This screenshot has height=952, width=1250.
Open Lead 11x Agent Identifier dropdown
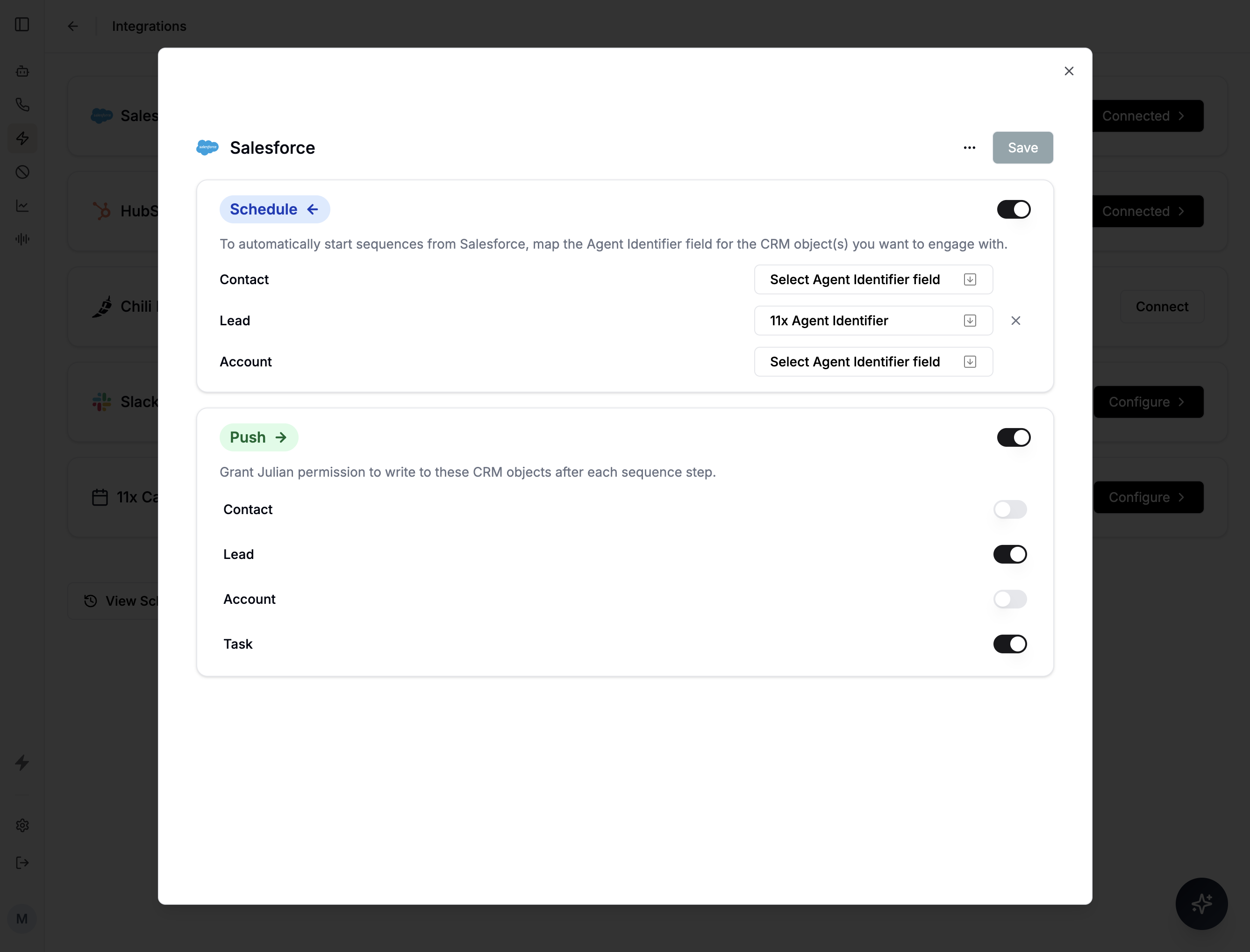(x=873, y=321)
